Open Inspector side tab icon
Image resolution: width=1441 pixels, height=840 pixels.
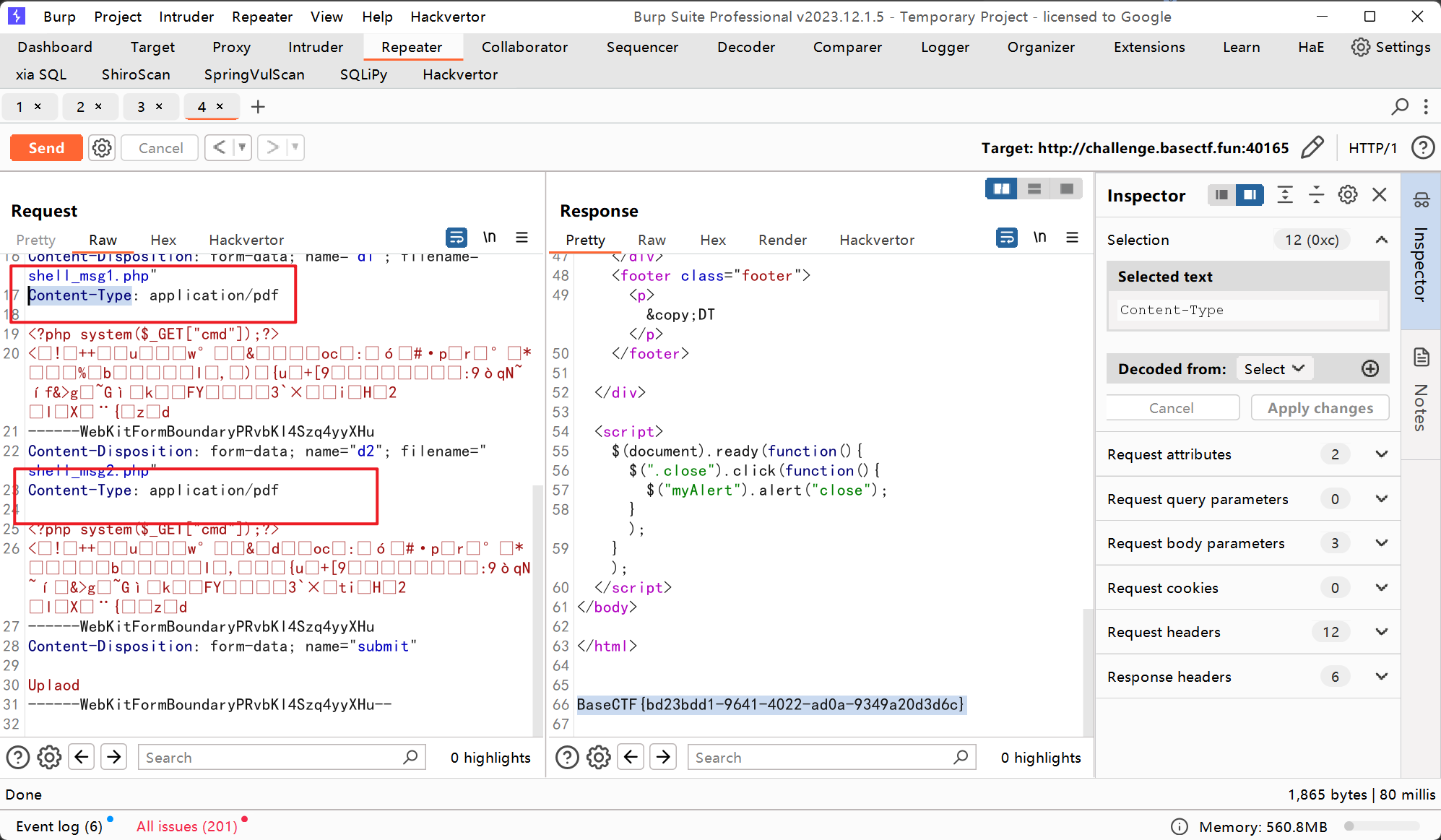(x=1421, y=200)
